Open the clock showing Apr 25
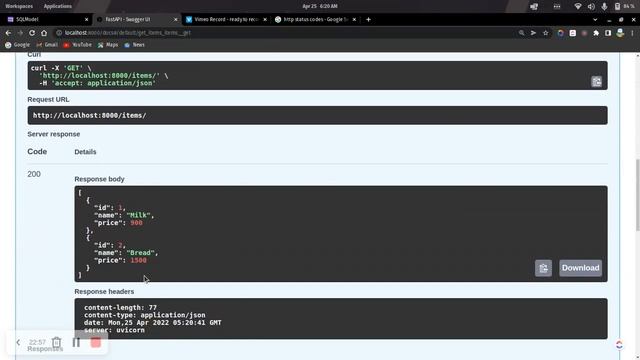 (x=320, y=6)
